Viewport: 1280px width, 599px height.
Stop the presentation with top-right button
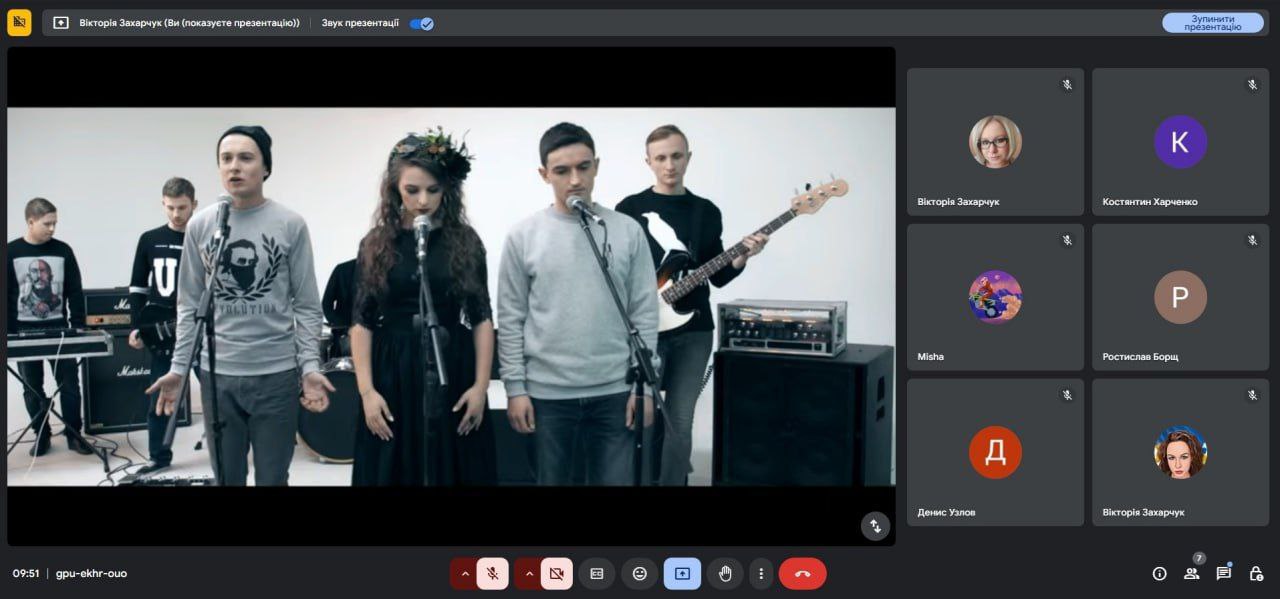(x=1212, y=23)
